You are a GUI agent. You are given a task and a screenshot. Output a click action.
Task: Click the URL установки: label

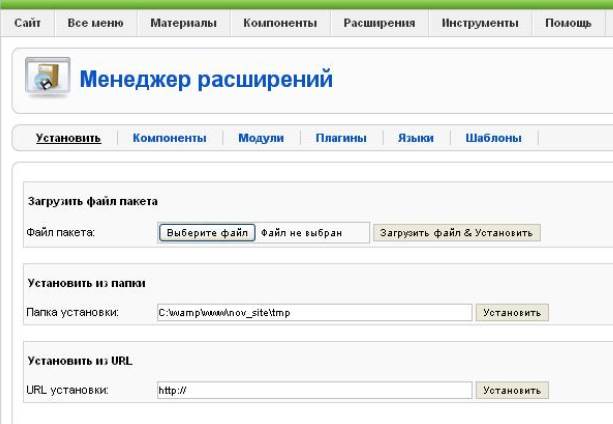67,390
